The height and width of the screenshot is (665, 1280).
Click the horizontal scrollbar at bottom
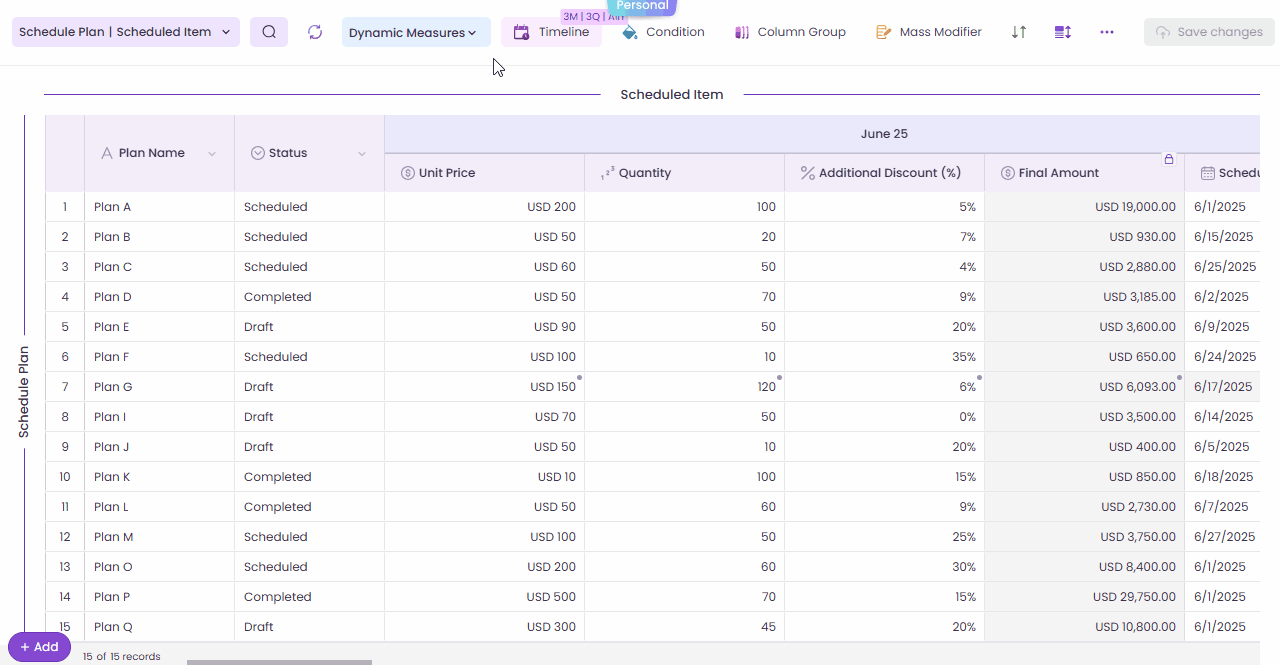(x=280, y=660)
